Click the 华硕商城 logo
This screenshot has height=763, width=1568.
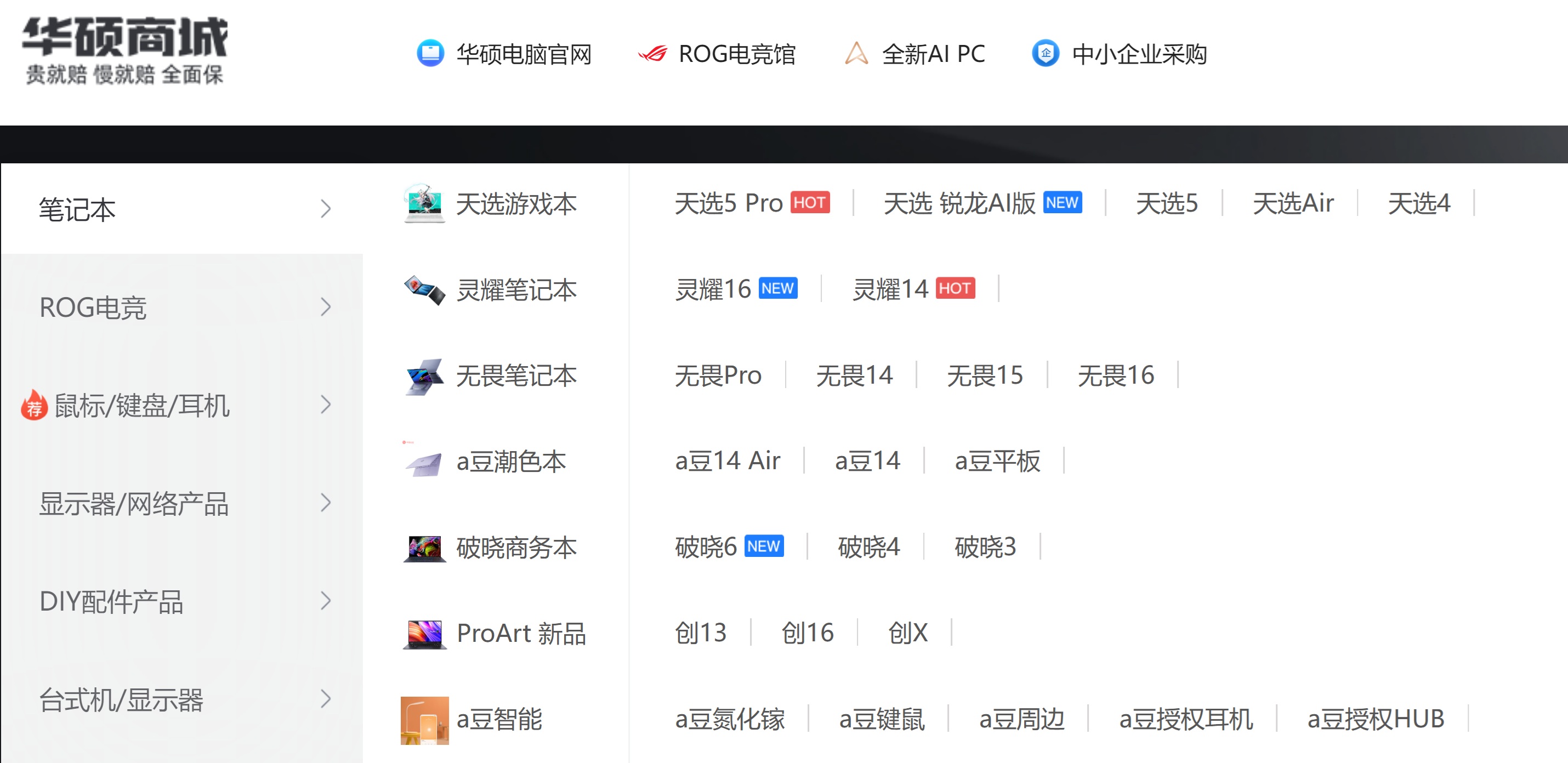click(x=125, y=50)
